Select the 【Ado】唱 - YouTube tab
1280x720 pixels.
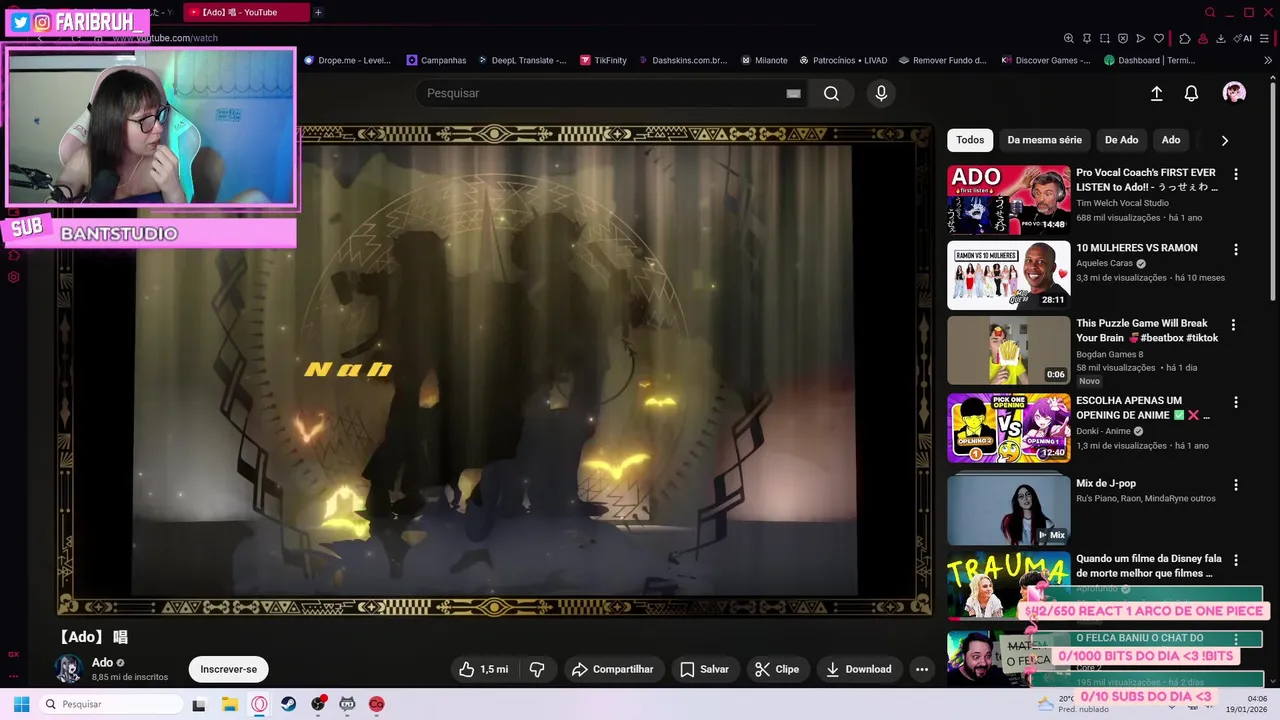click(246, 12)
